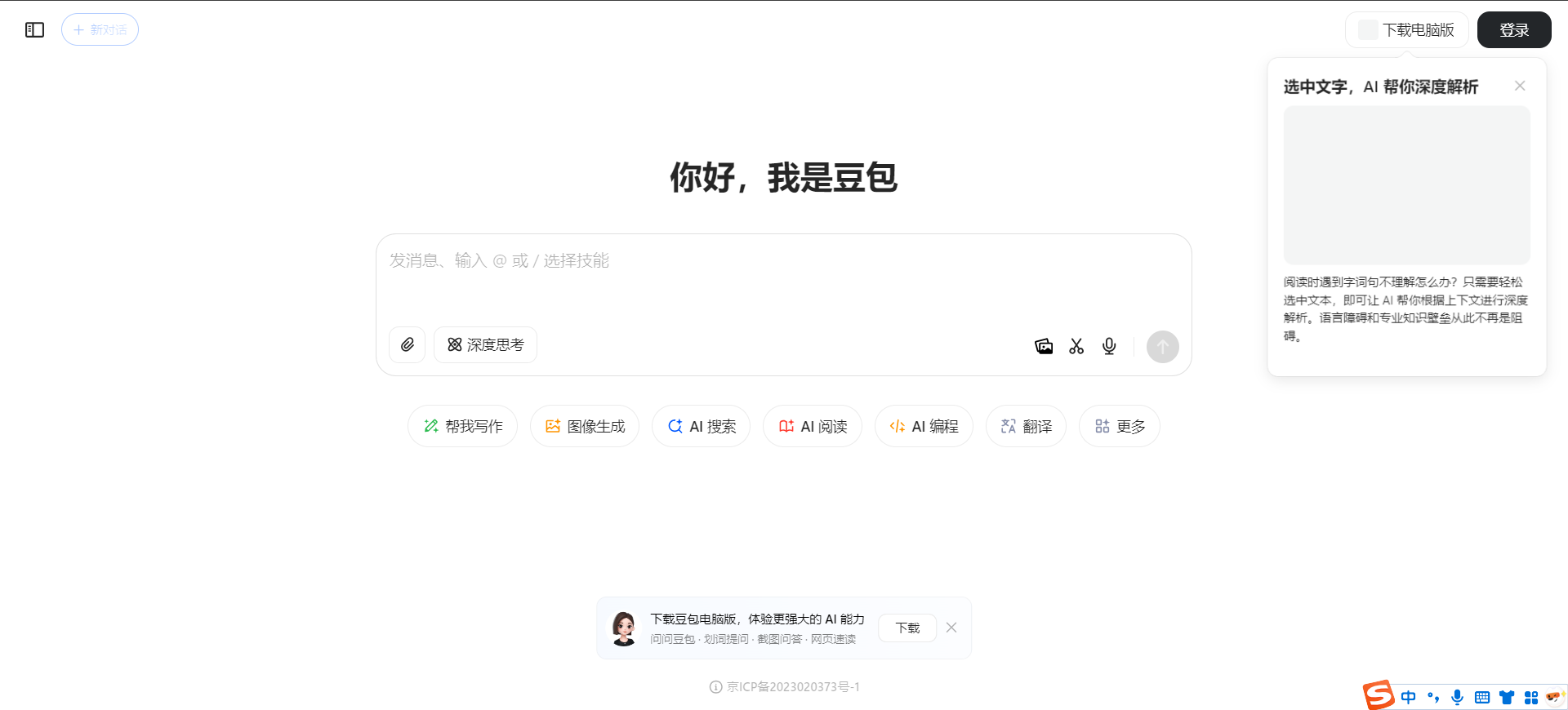Open the IME soft keyboard icon
The height and width of the screenshot is (710, 1568).
1482,697
